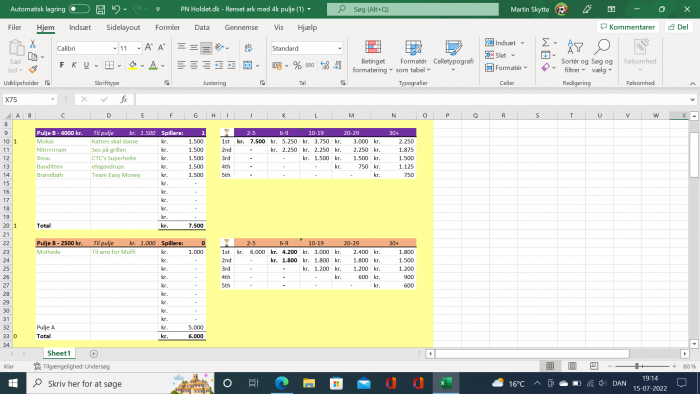Apply thousands separator format

click(x=310, y=65)
